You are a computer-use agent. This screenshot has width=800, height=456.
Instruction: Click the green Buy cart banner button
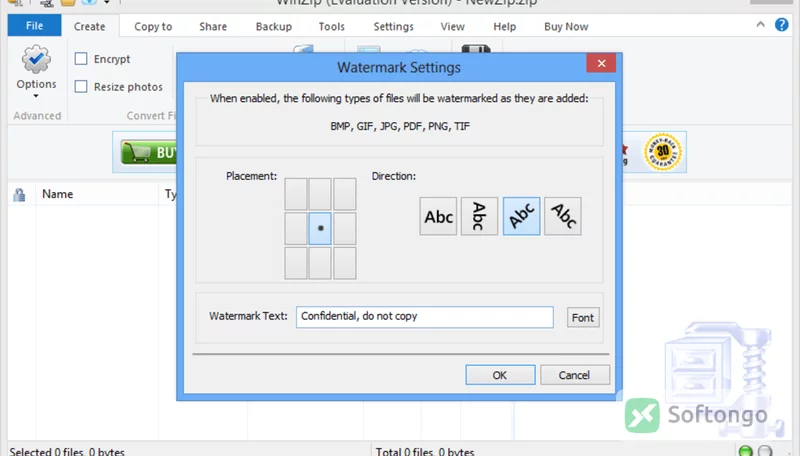pos(149,152)
